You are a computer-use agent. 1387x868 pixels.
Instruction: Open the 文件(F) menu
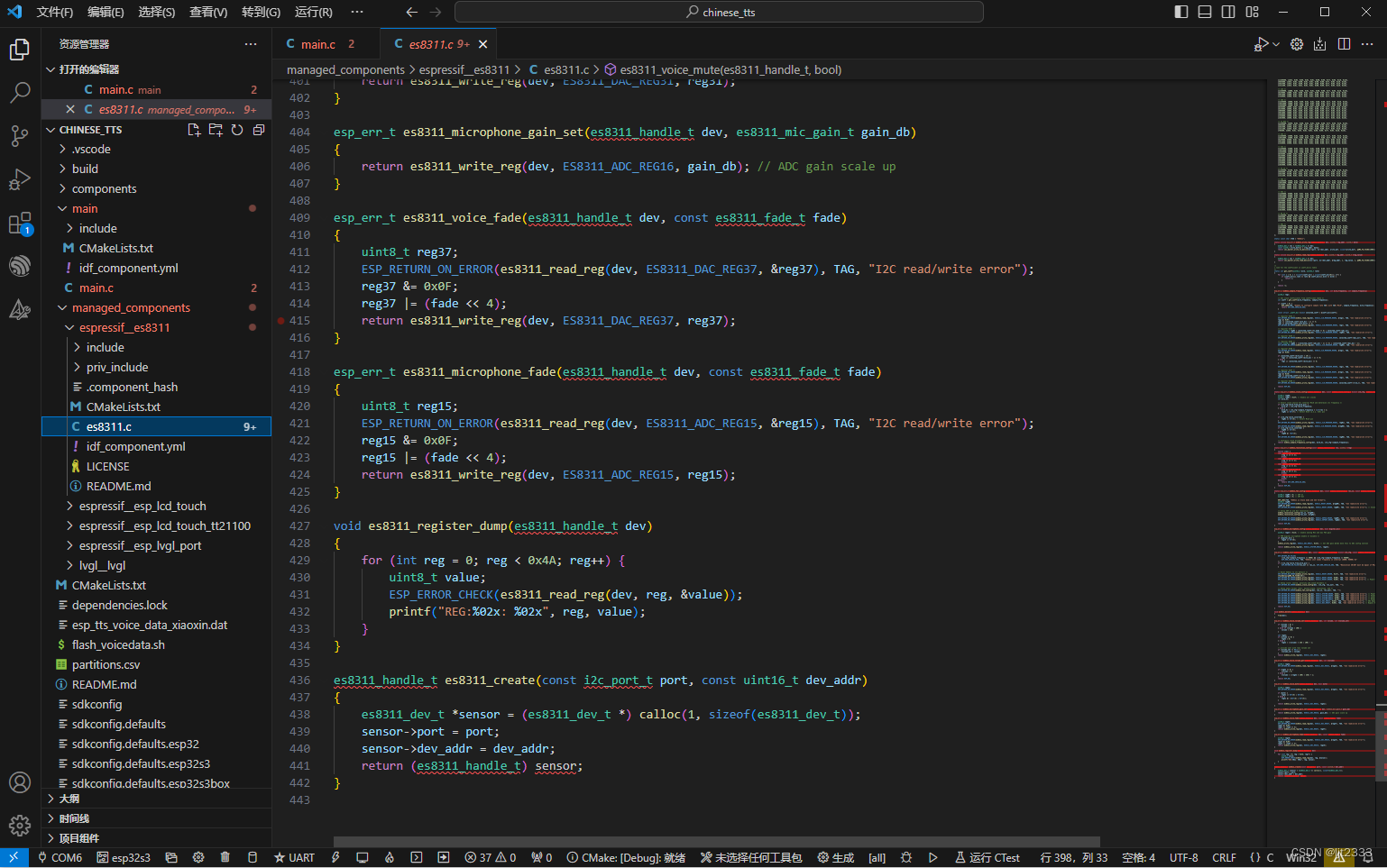tap(54, 12)
